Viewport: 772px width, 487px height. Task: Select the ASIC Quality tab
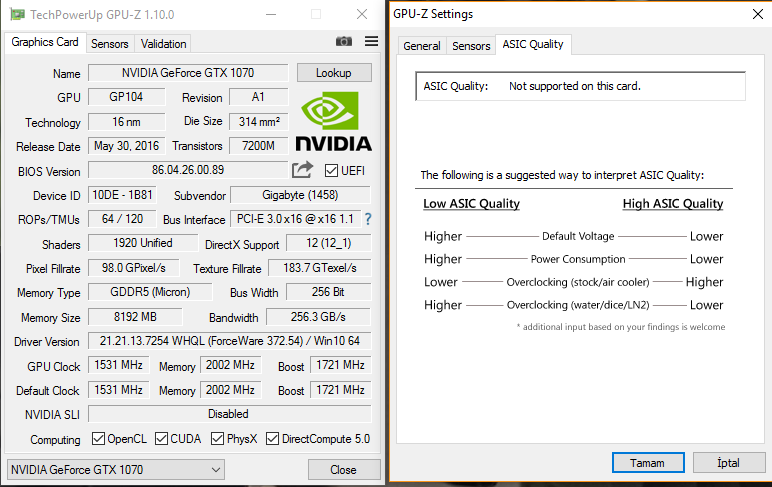coord(533,44)
